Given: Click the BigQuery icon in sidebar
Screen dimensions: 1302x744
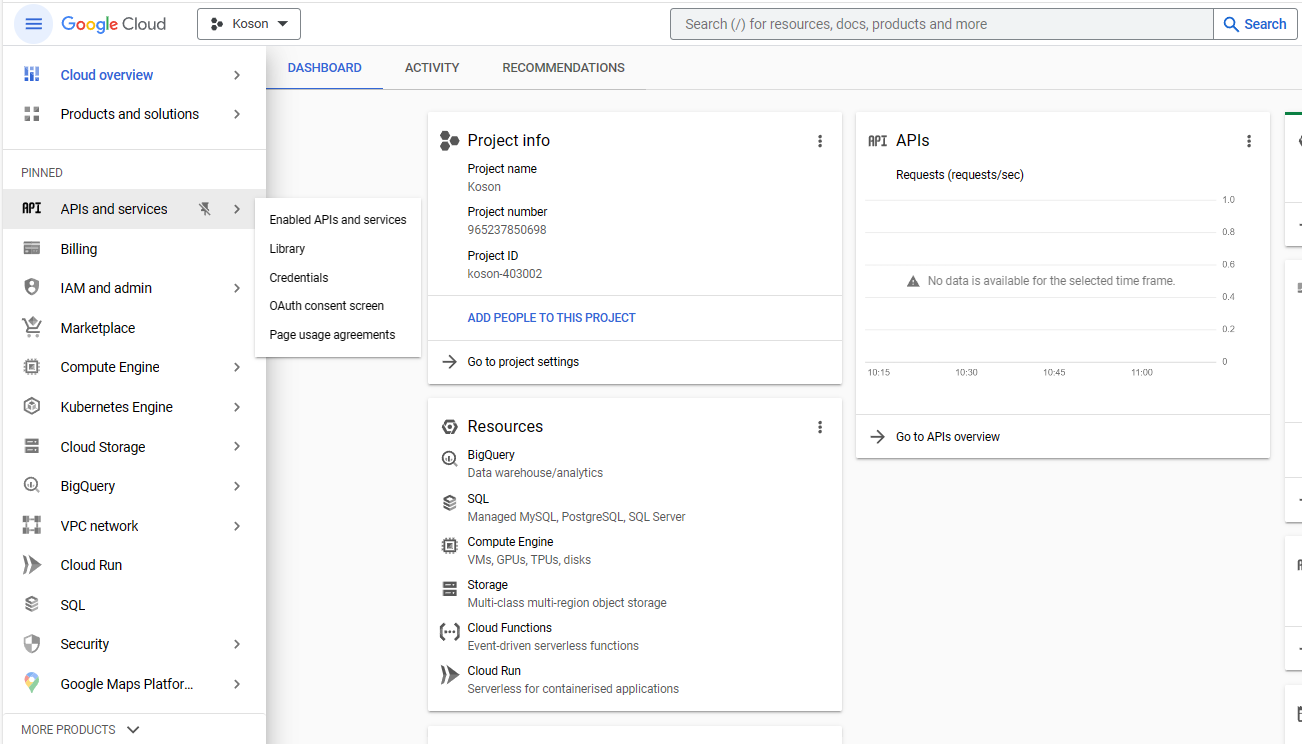Looking at the screenshot, I should pos(32,486).
